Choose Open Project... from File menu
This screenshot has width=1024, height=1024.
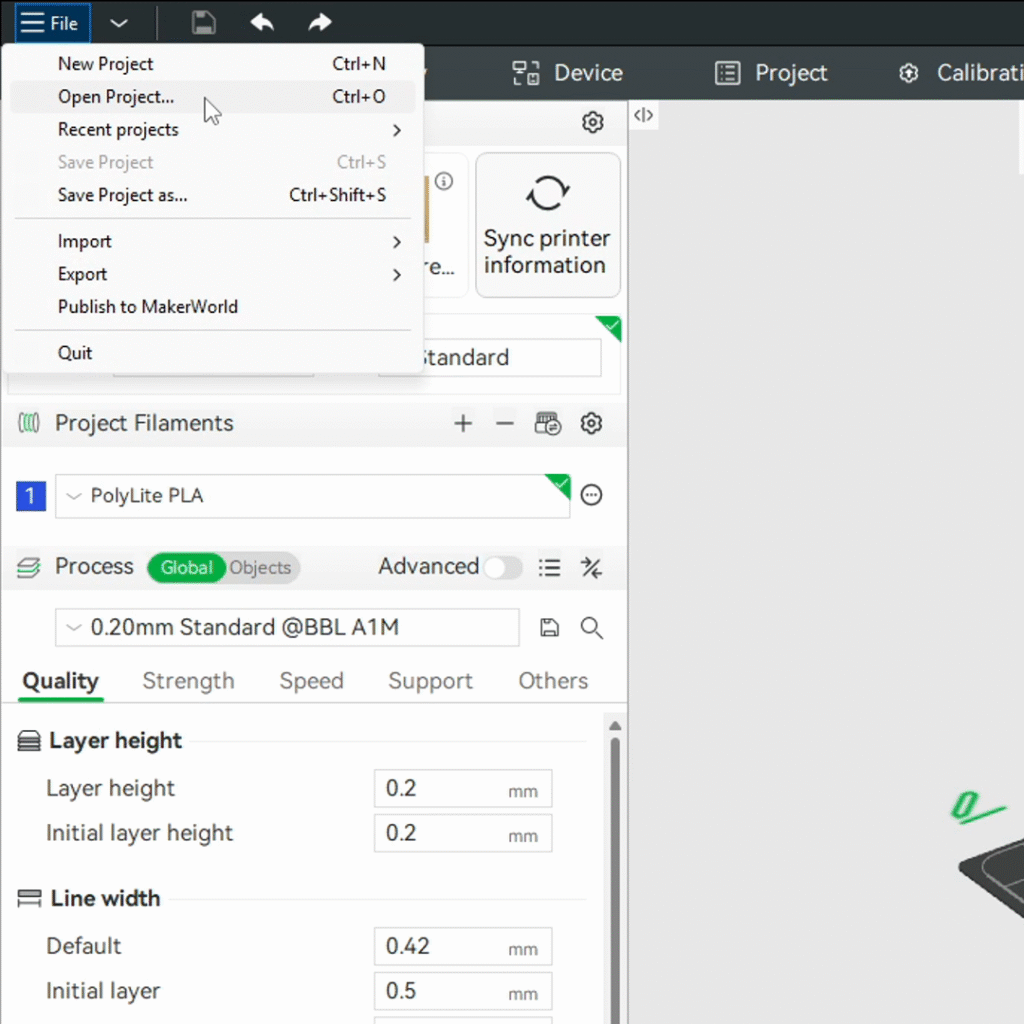pos(116,97)
